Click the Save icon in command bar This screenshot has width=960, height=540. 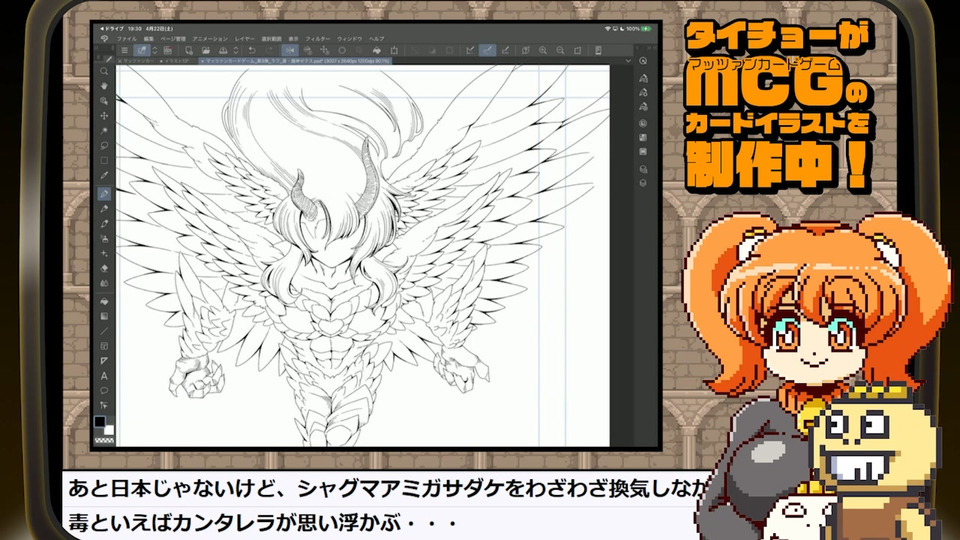223,50
